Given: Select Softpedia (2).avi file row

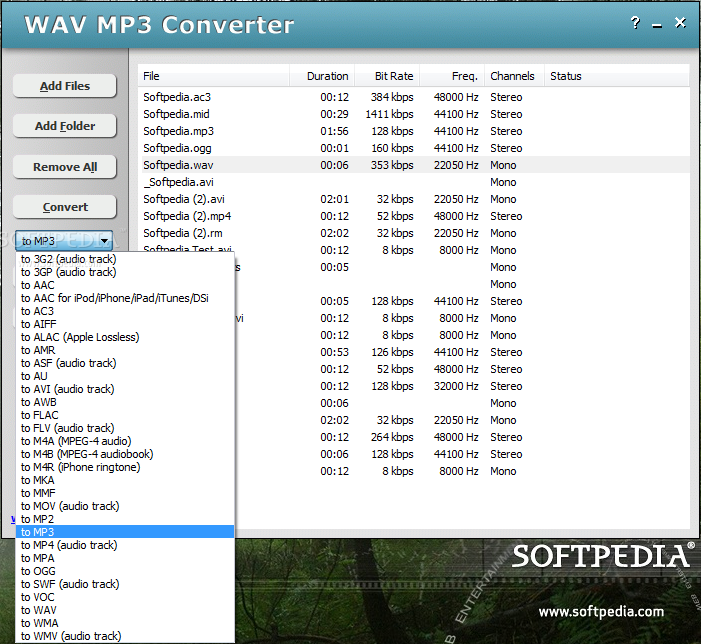Looking at the screenshot, I should [416, 199].
